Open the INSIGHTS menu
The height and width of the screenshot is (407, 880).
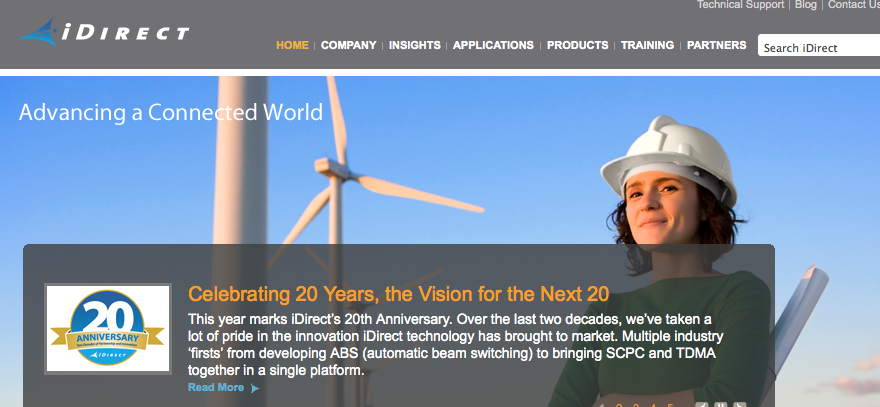click(415, 45)
